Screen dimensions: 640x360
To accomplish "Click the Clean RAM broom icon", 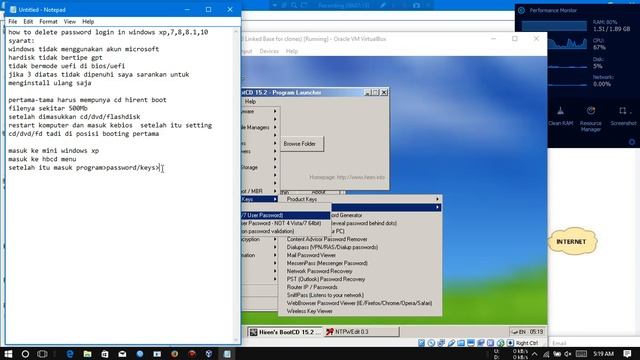I will (560, 111).
